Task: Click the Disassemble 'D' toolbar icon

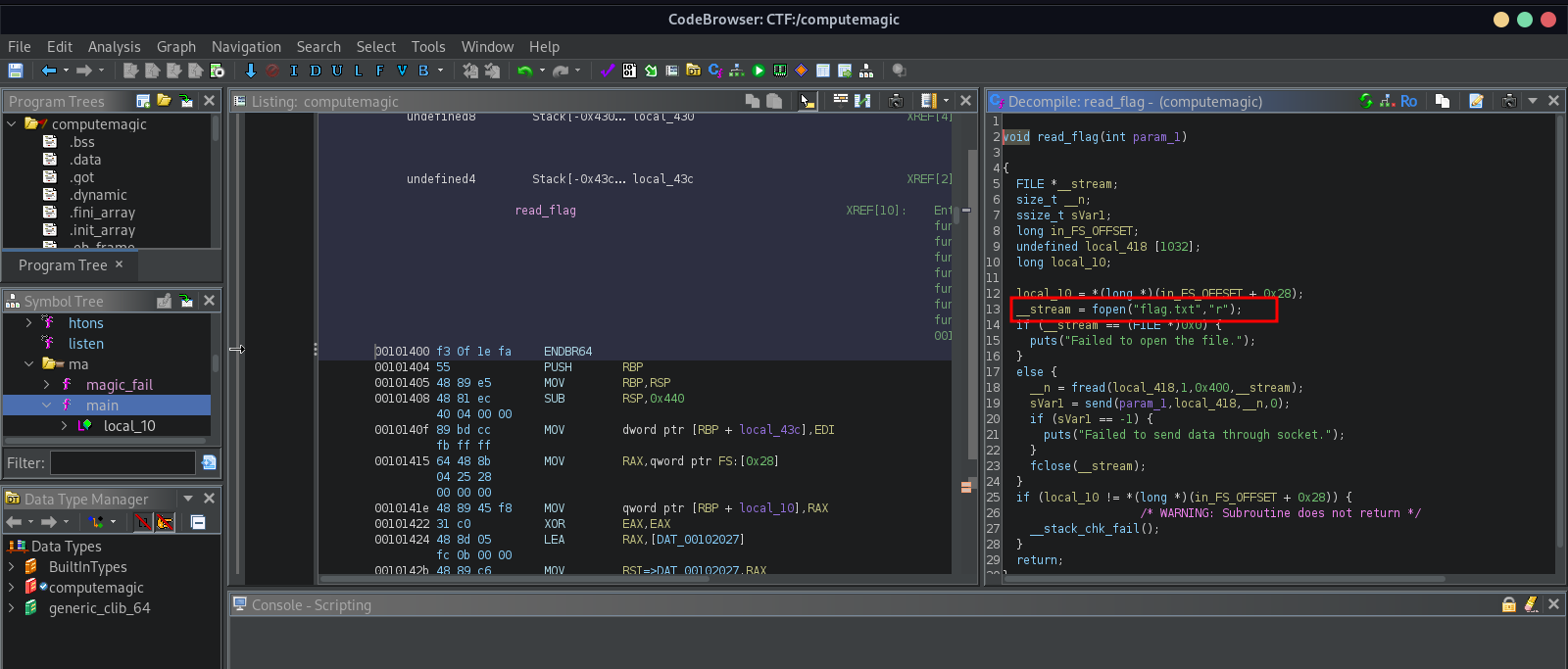Action: click(x=316, y=71)
